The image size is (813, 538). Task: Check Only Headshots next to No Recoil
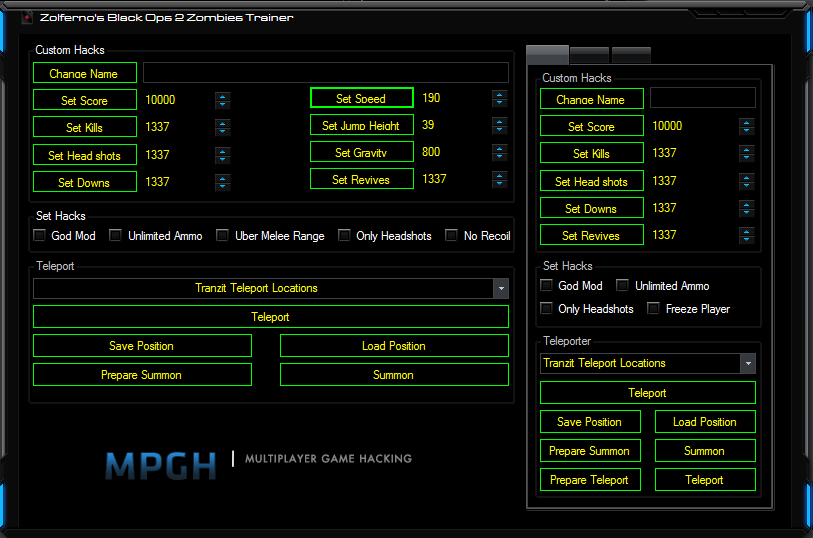tap(344, 236)
